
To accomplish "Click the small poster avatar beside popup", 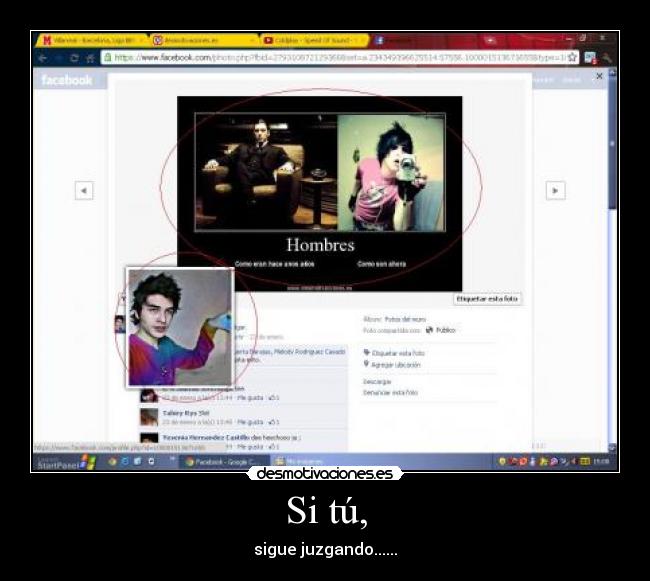I will (x=120, y=324).
